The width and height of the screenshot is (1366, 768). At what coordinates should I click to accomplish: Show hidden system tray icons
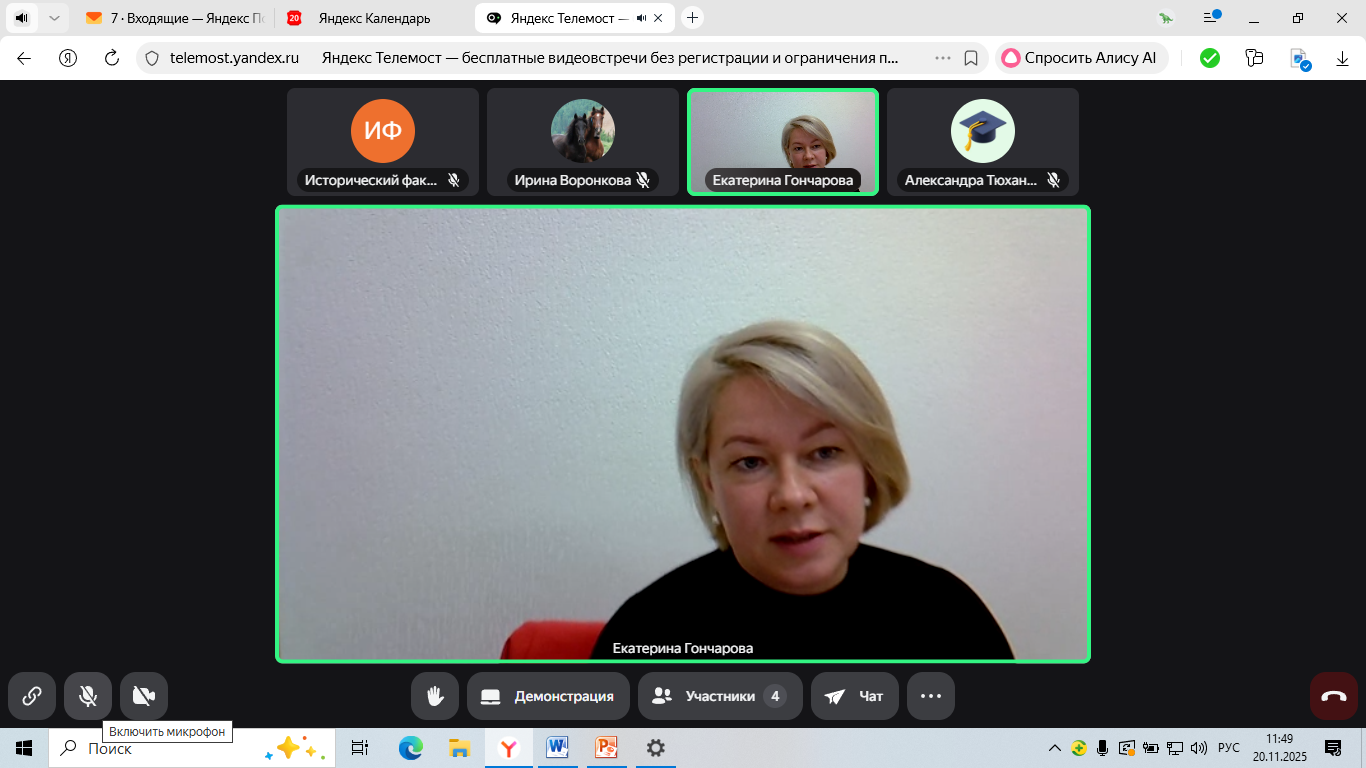(1054, 748)
